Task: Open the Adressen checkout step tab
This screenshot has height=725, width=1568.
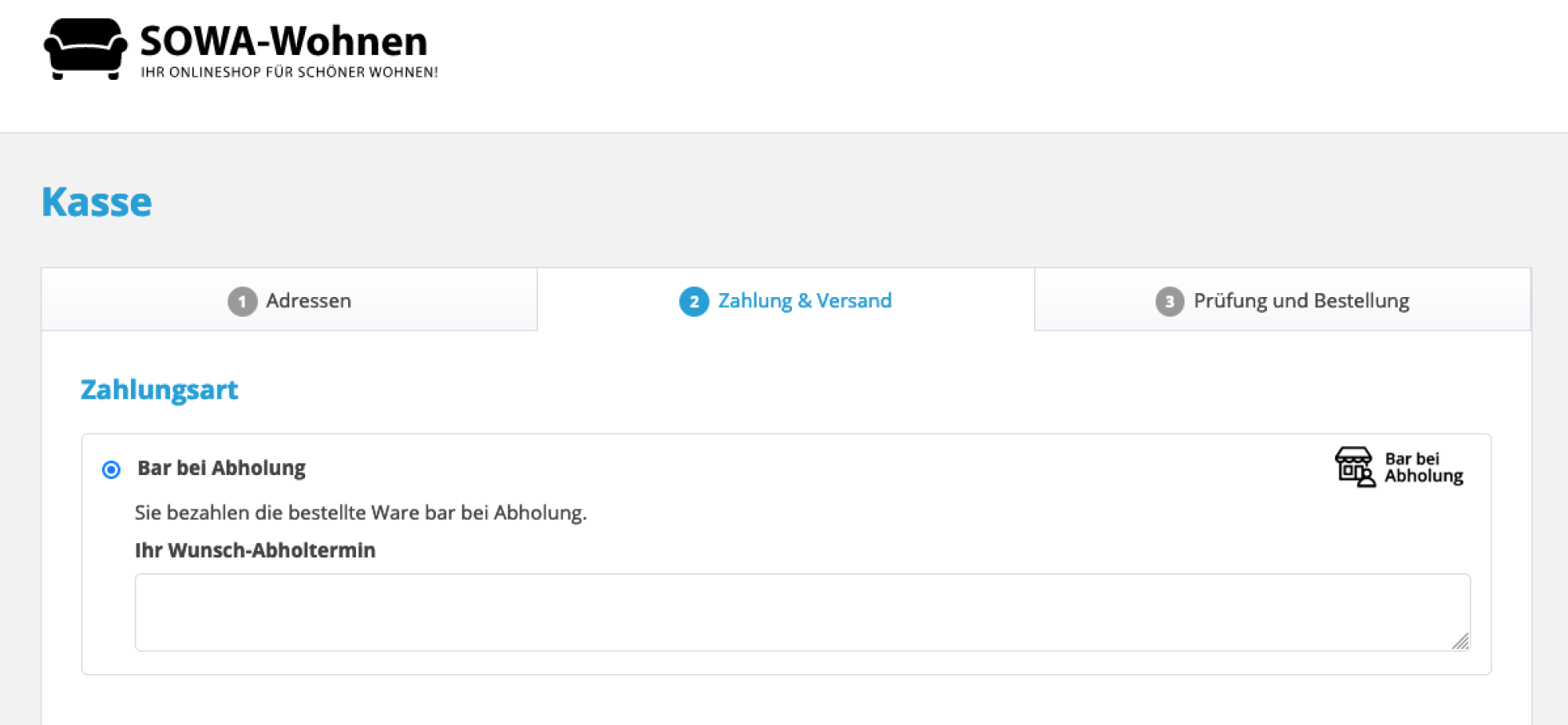Action: click(x=289, y=300)
